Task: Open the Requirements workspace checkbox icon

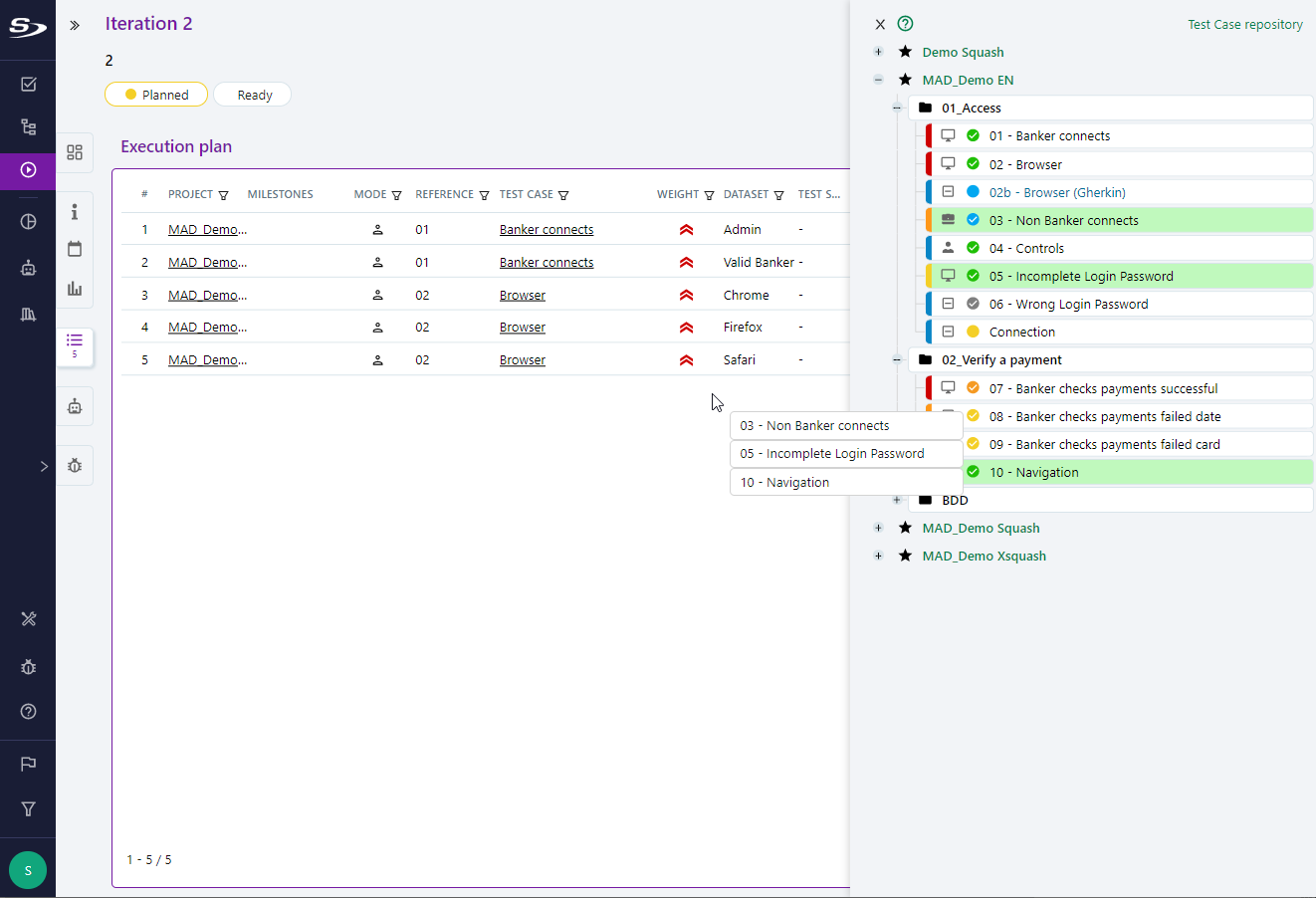Action: (28, 85)
